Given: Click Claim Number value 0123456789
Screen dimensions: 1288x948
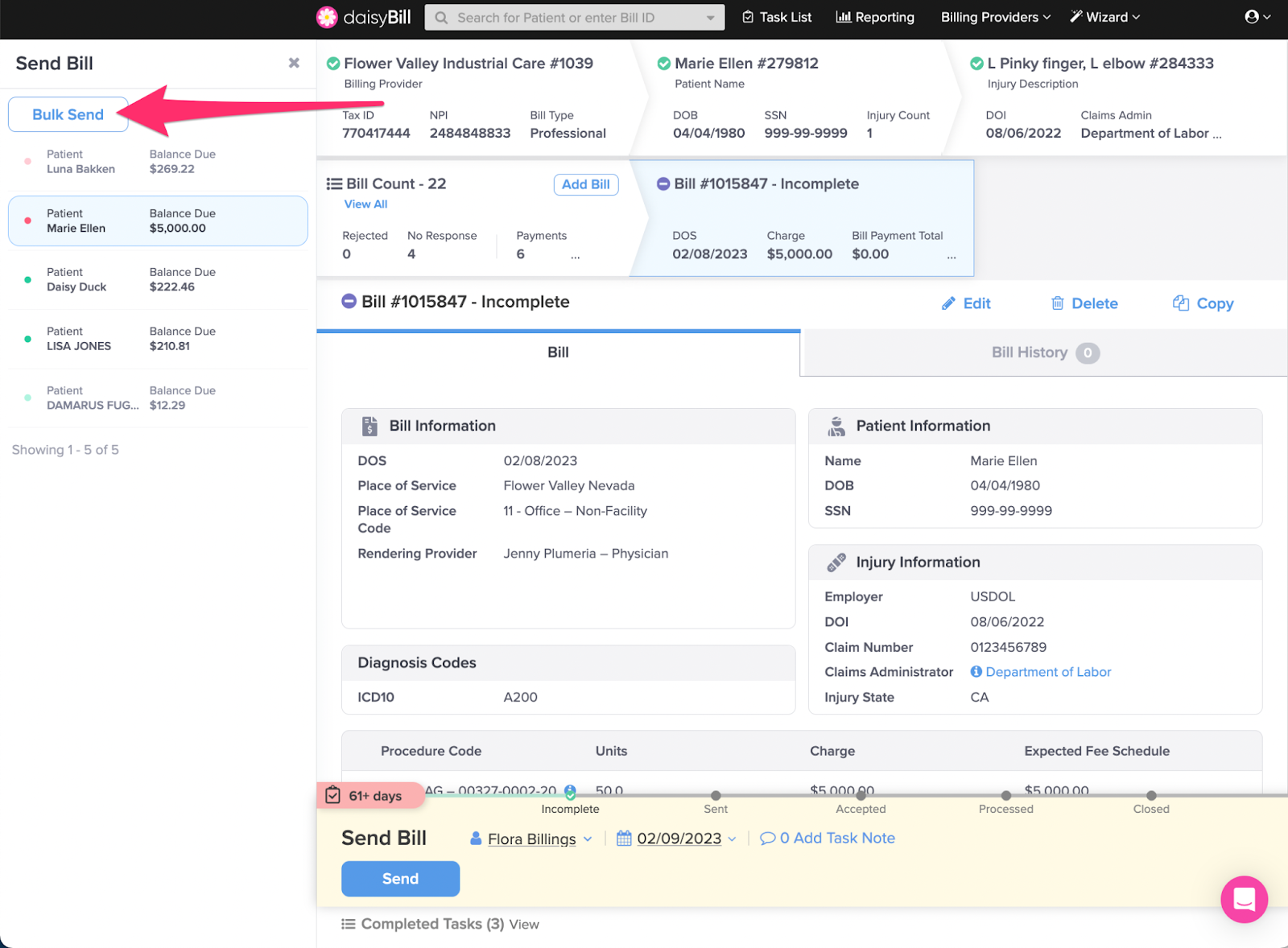Looking at the screenshot, I should 1008,647.
